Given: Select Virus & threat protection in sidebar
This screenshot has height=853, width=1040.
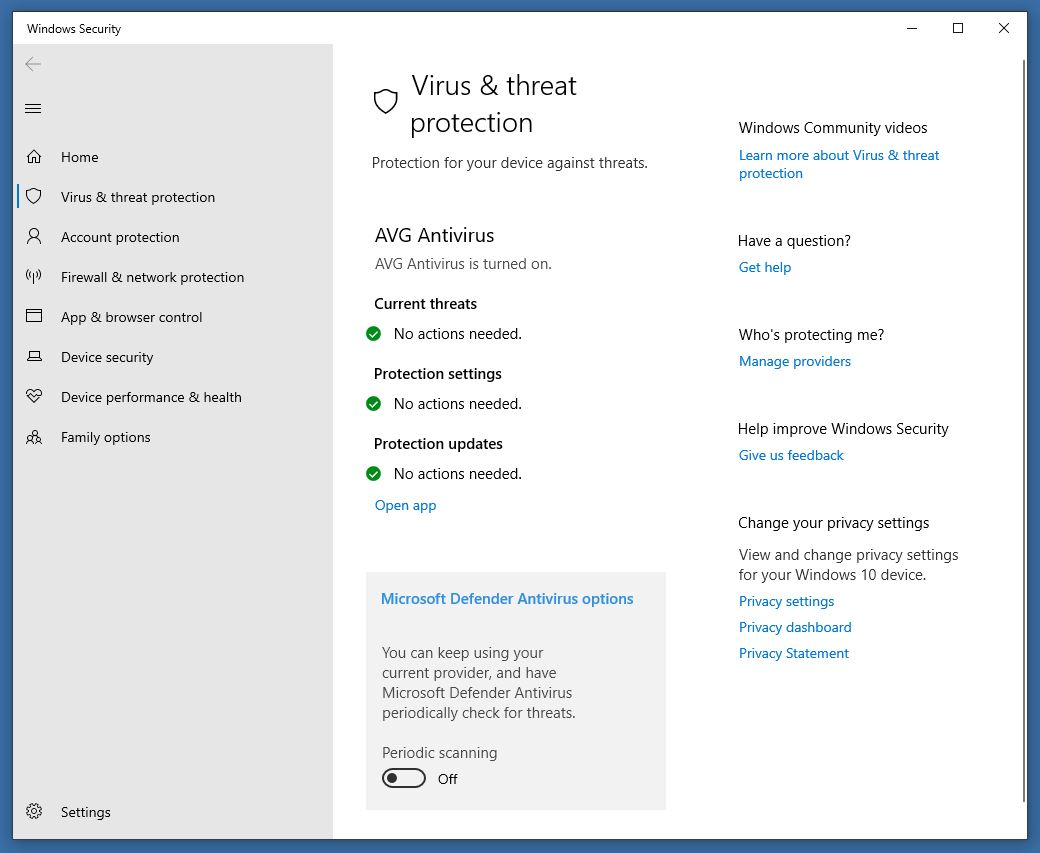Looking at the screenshot, I should pos(137,197).
